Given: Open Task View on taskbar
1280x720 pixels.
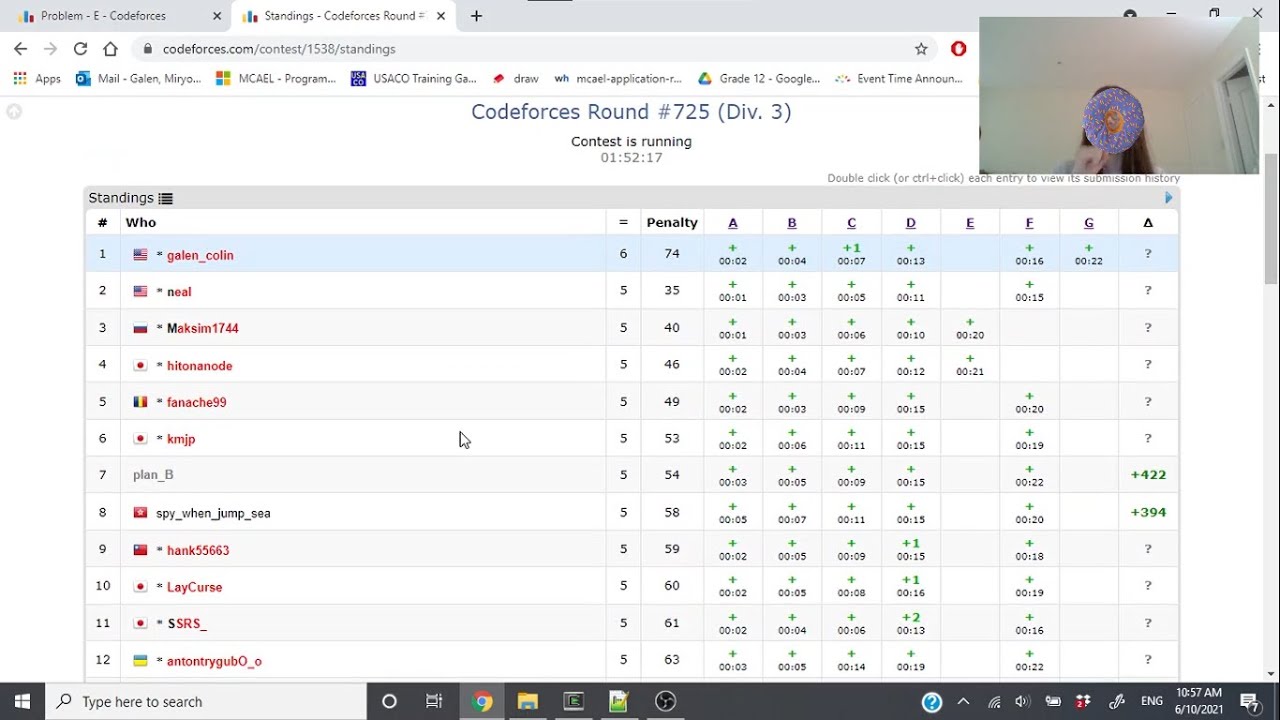Looking at the screenshot, I should 434,701.
